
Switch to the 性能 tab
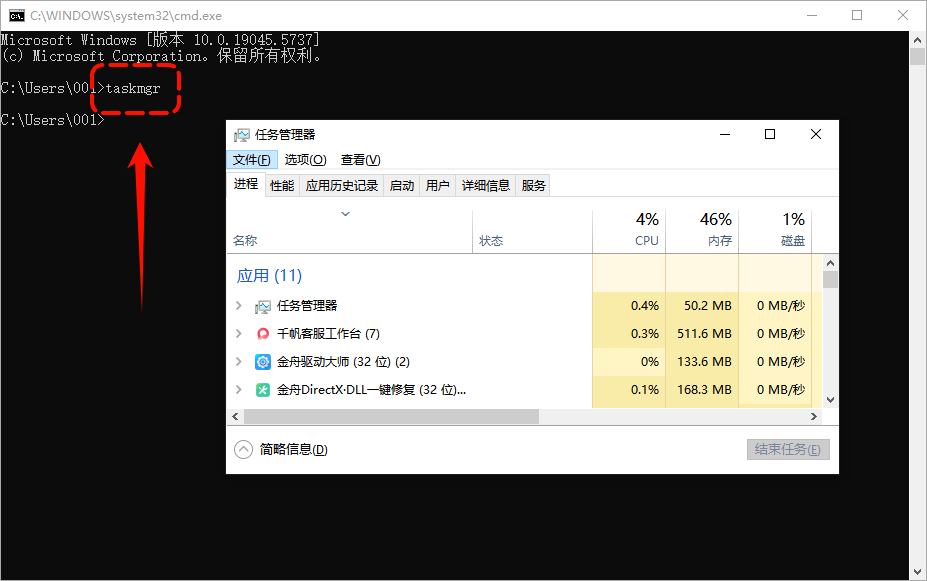[x=282, y=186]
